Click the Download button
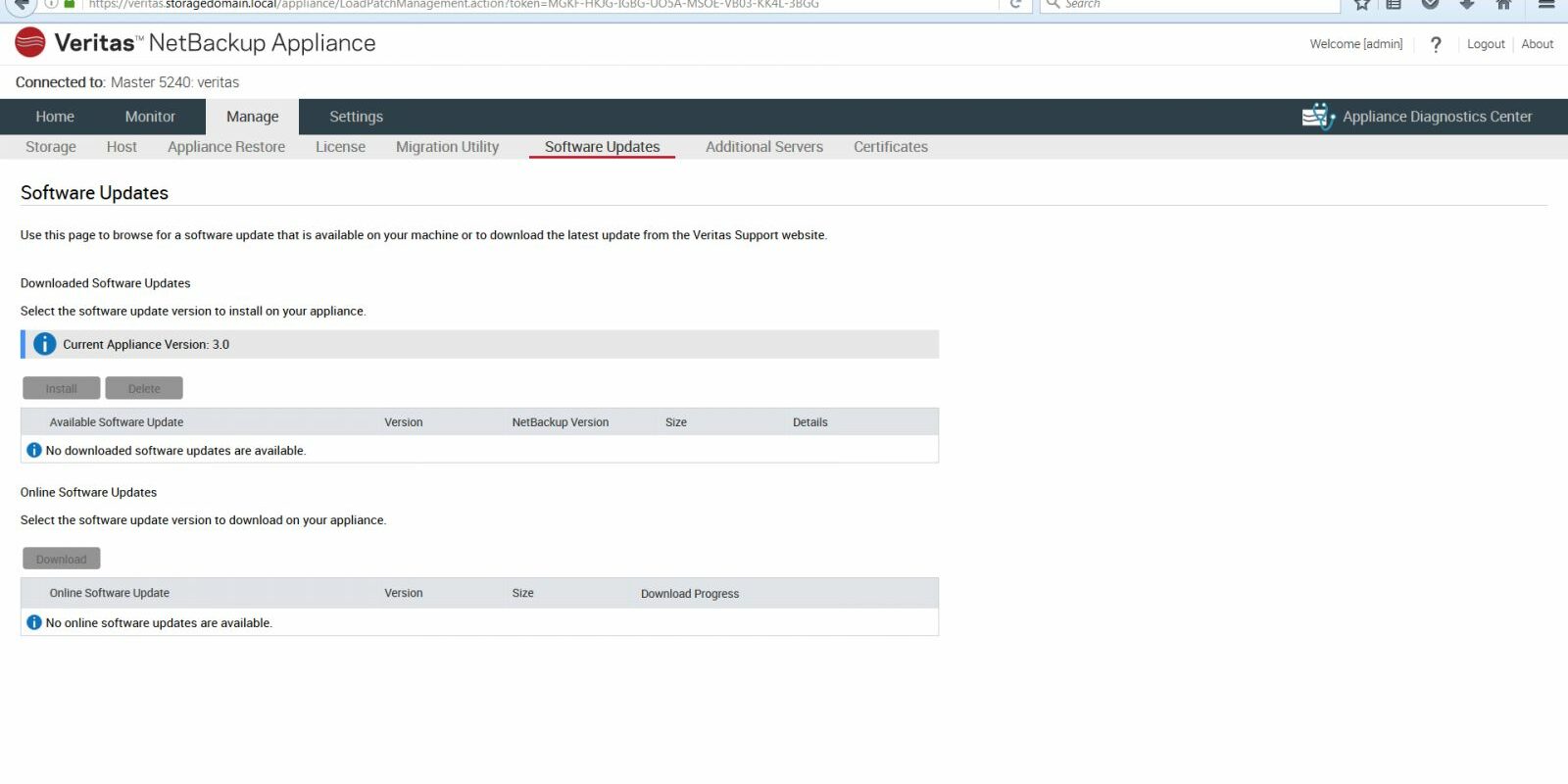Viewport: 1568px width, 784px height. point(61,559)
